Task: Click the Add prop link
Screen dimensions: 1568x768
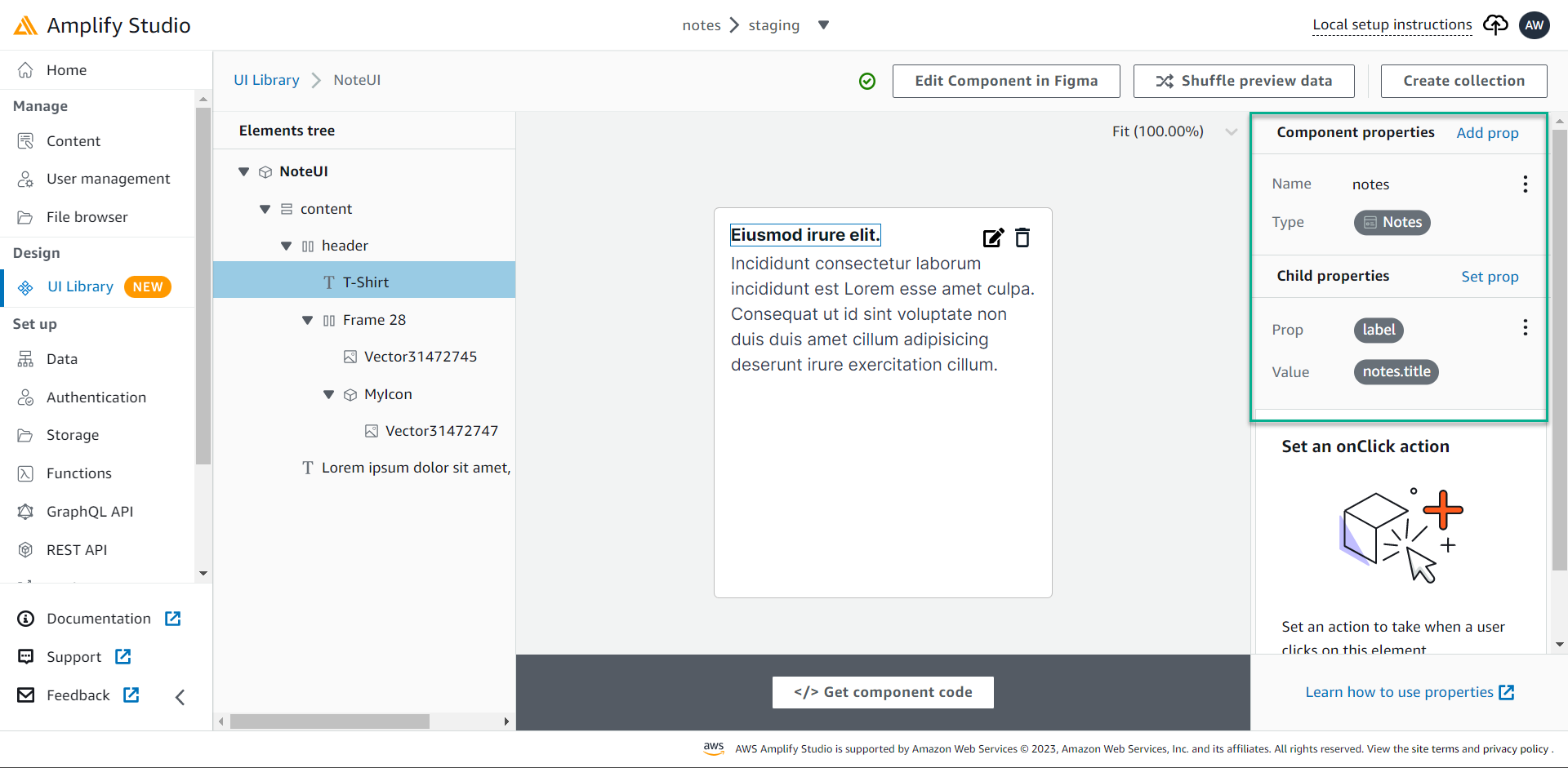Action: pyautogui.click(x=1487, y=133)
